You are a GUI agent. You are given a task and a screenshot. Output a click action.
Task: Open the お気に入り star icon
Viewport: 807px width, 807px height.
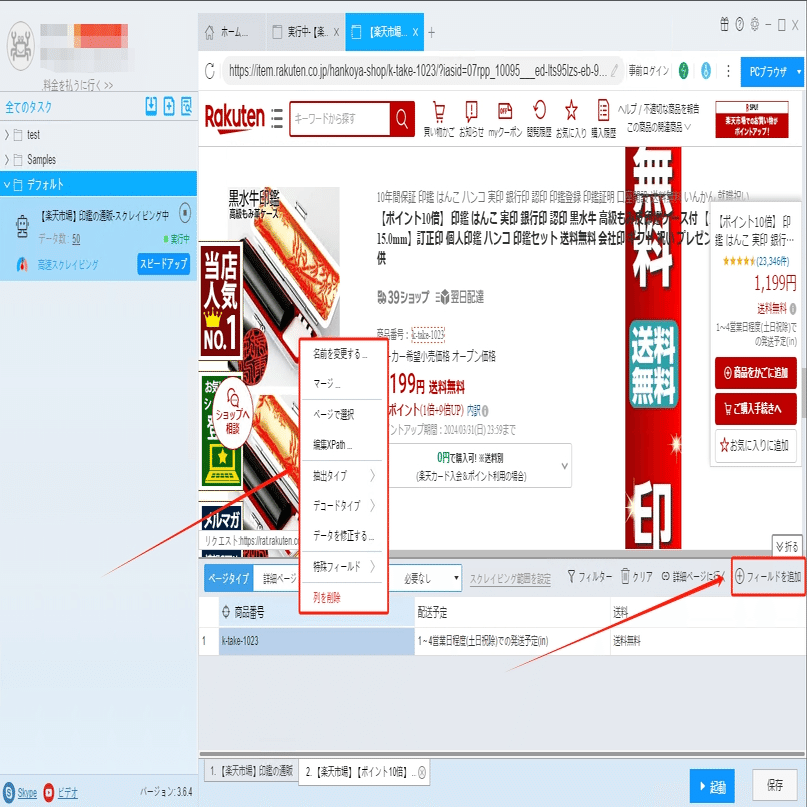571,110
